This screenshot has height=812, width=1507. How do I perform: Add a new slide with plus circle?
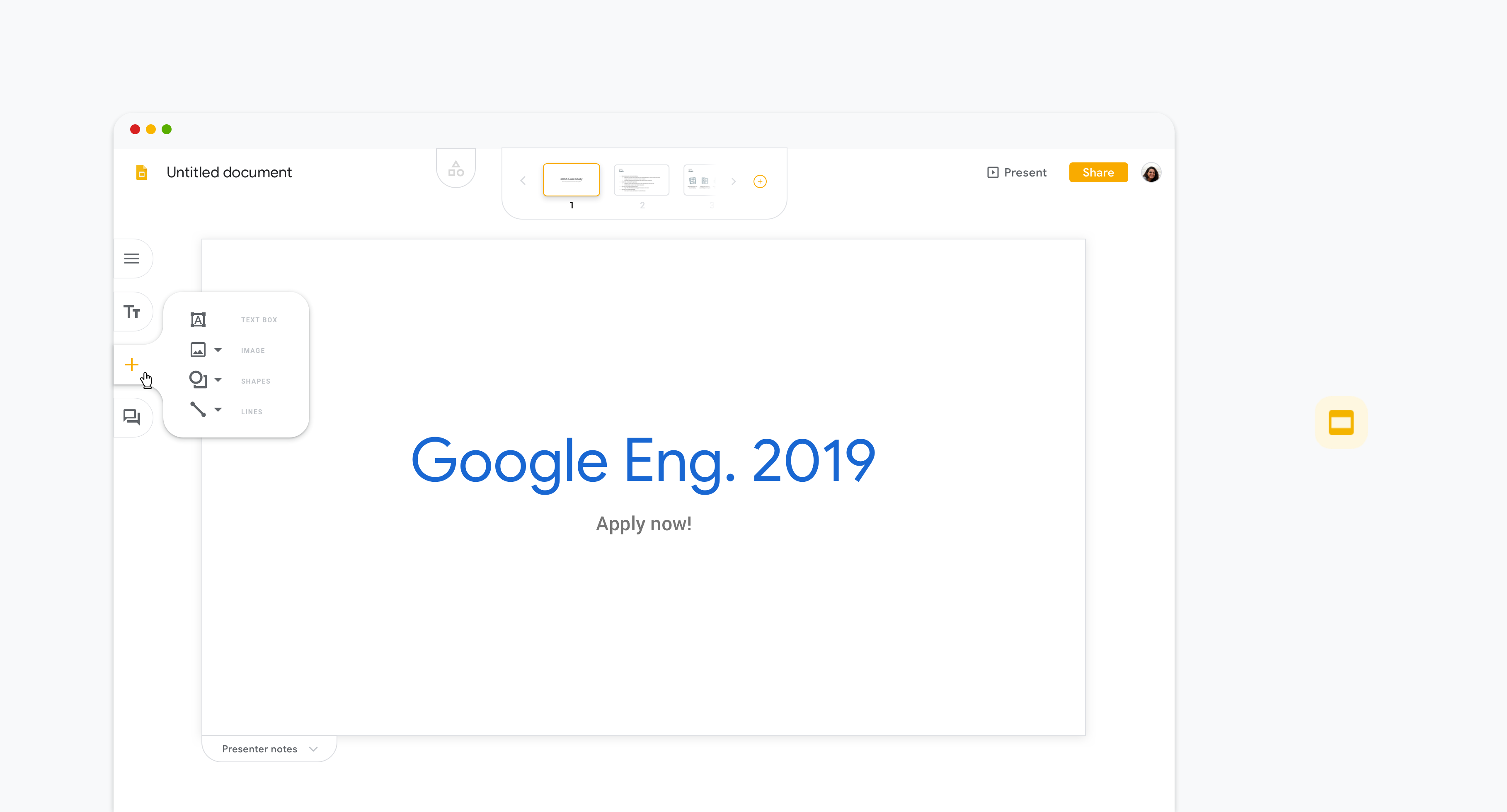point(760,181)
